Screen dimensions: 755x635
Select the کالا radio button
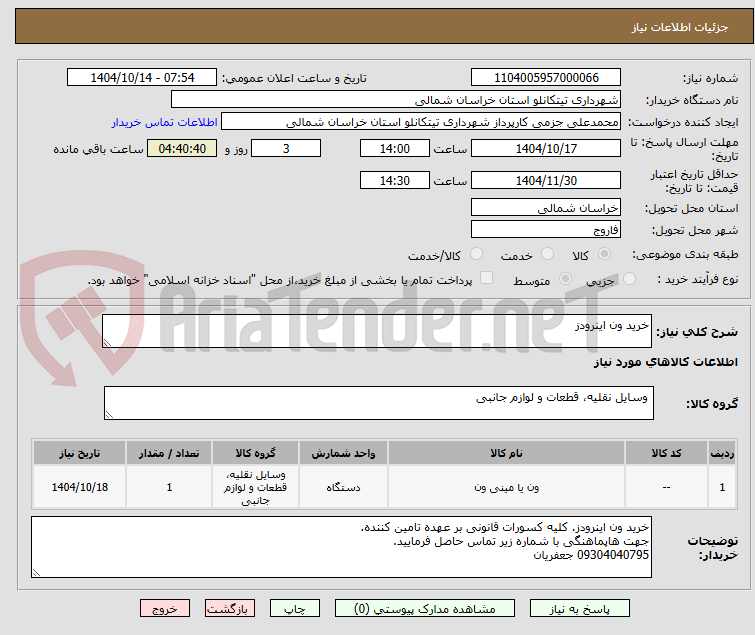click(604, 253)
